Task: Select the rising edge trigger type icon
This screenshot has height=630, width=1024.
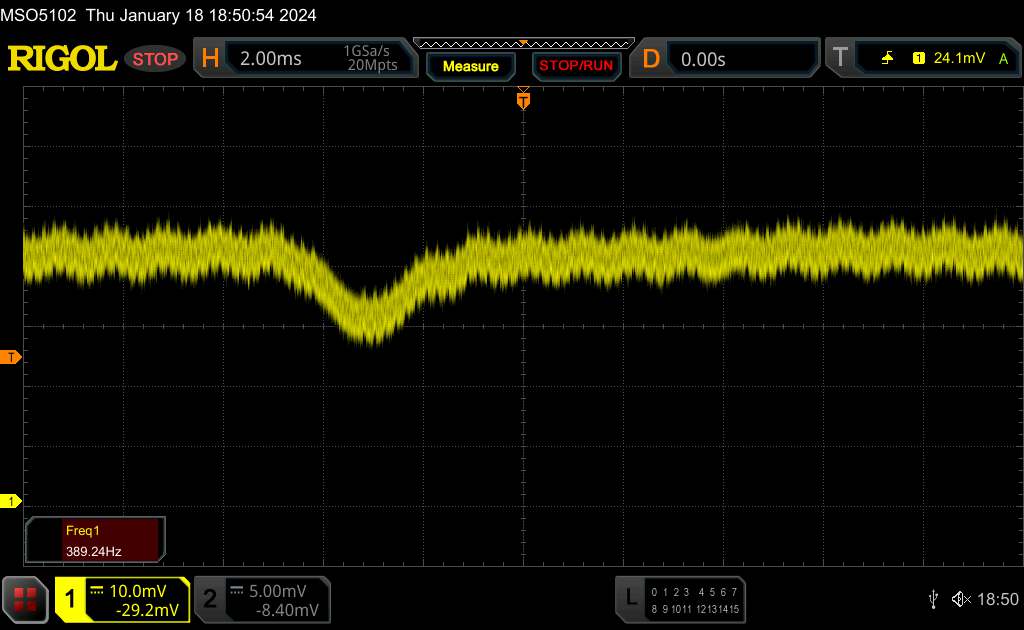Action: click(887, 59)
